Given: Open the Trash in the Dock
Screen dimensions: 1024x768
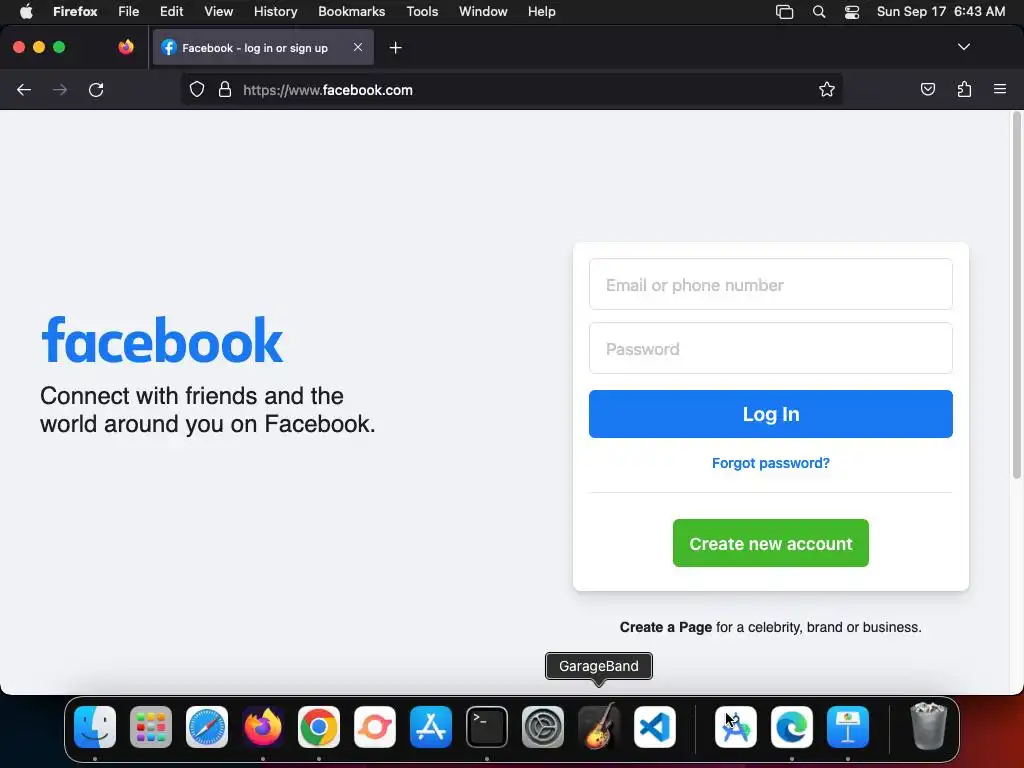Looking at the screenshot, I should click(929, 726).
